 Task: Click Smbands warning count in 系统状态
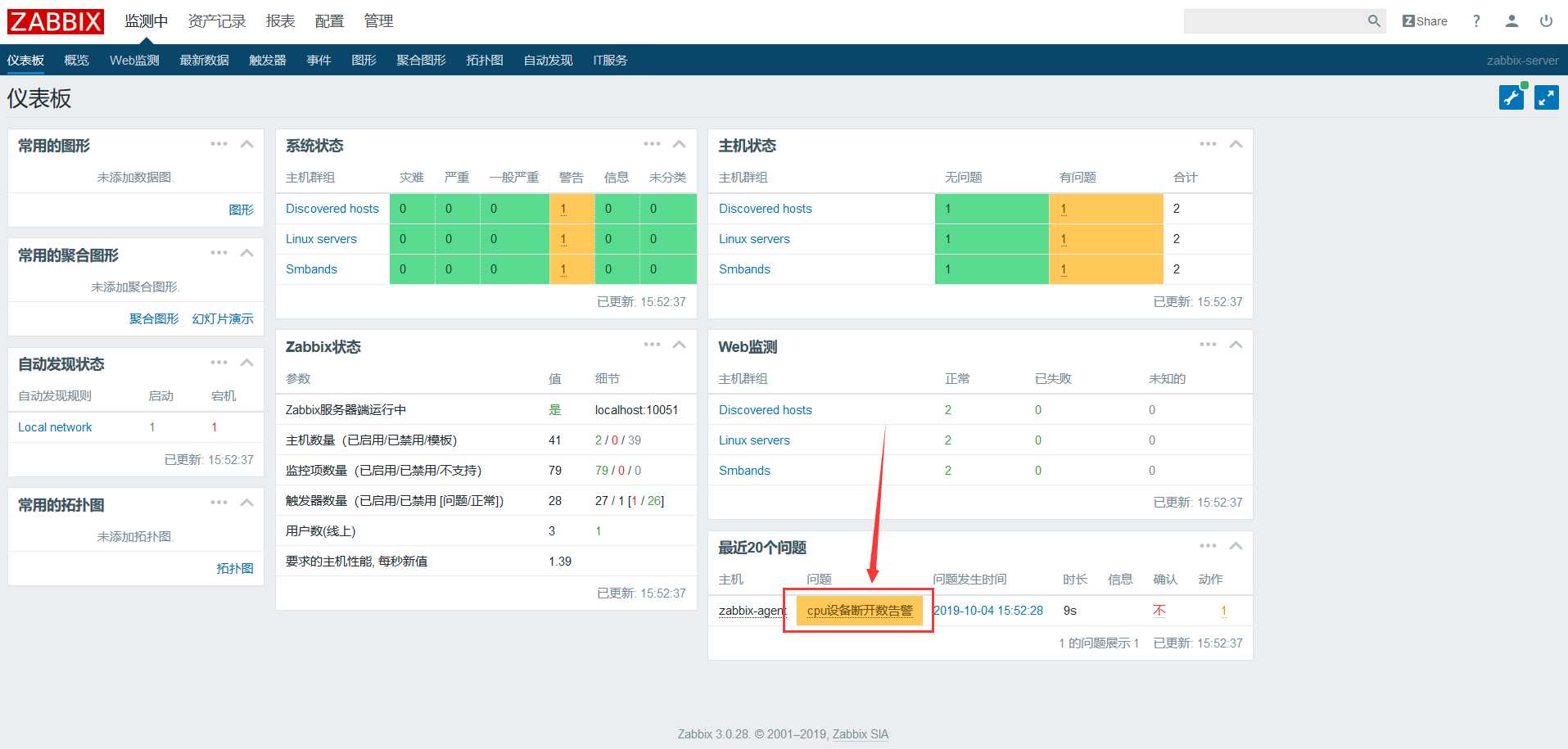click(x=563, y=269)
